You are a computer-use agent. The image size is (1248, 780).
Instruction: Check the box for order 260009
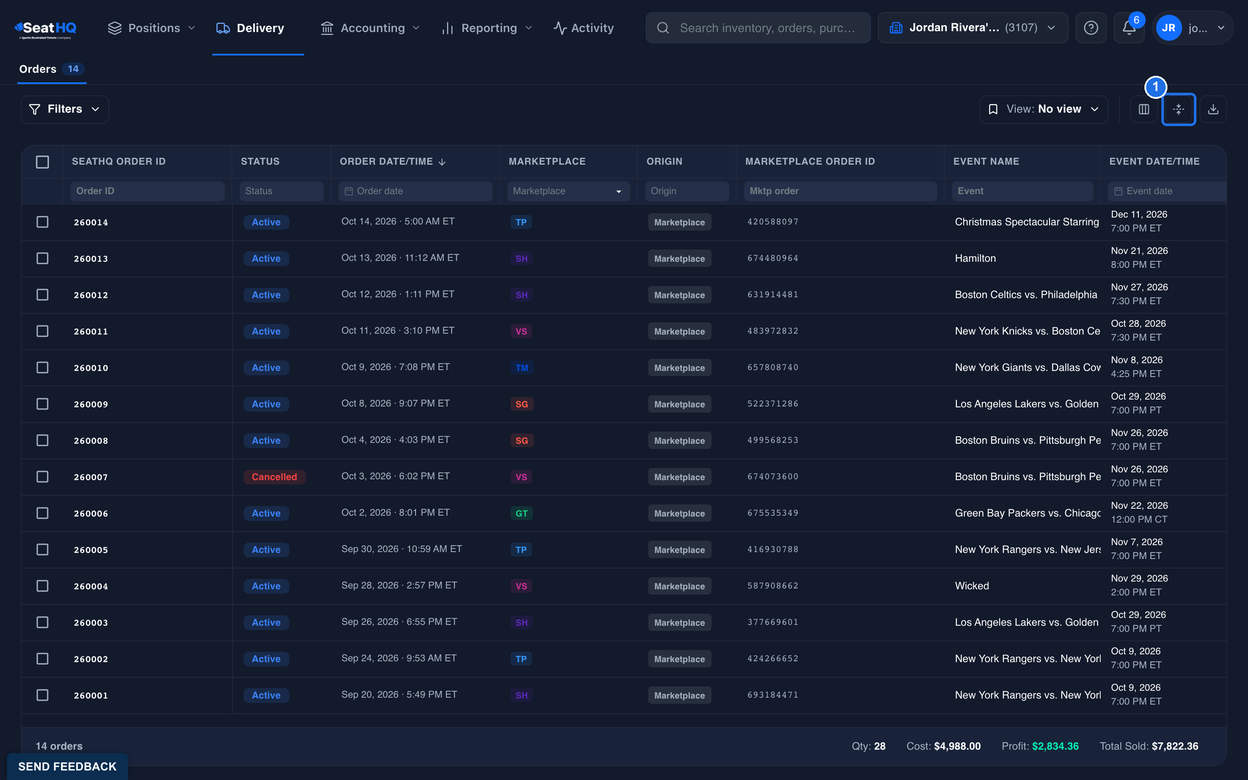coord(42,404)
